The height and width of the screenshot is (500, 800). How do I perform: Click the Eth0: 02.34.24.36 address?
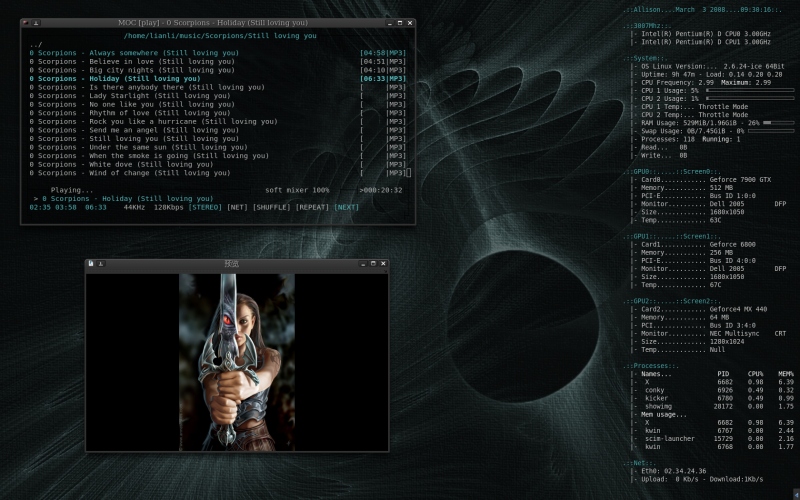[x=673, y=471]
